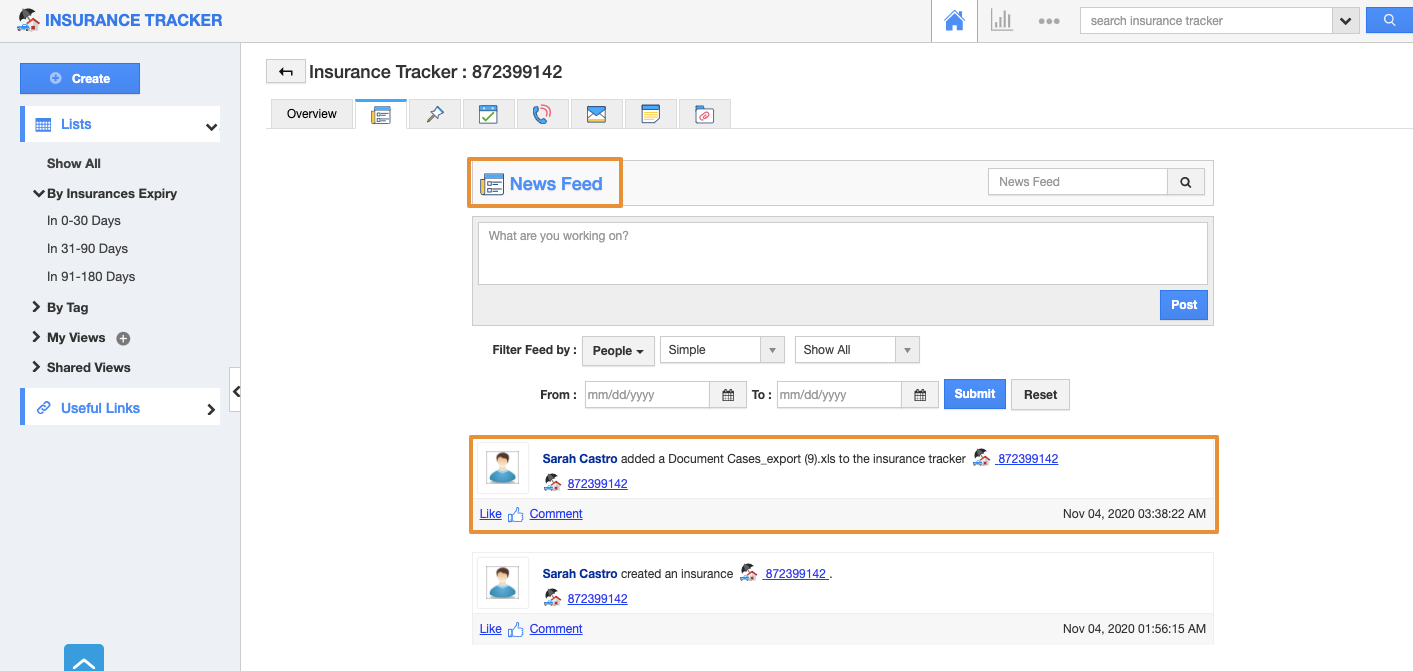Open the Show All filter dropdown
Screen dimensions: 1413x671
coord(857,350)
